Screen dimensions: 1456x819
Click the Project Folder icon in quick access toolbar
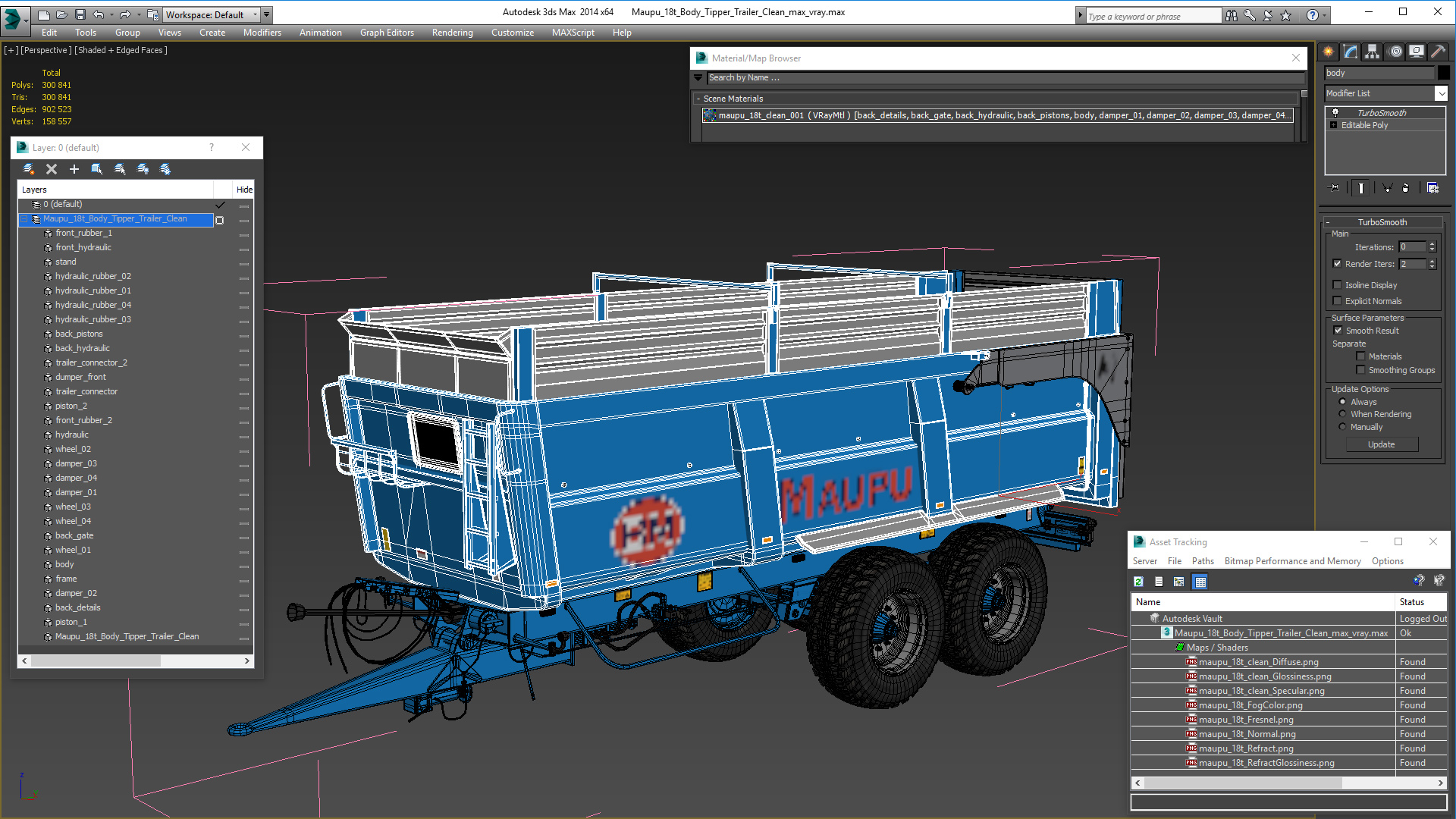click(x=152, y=14)
